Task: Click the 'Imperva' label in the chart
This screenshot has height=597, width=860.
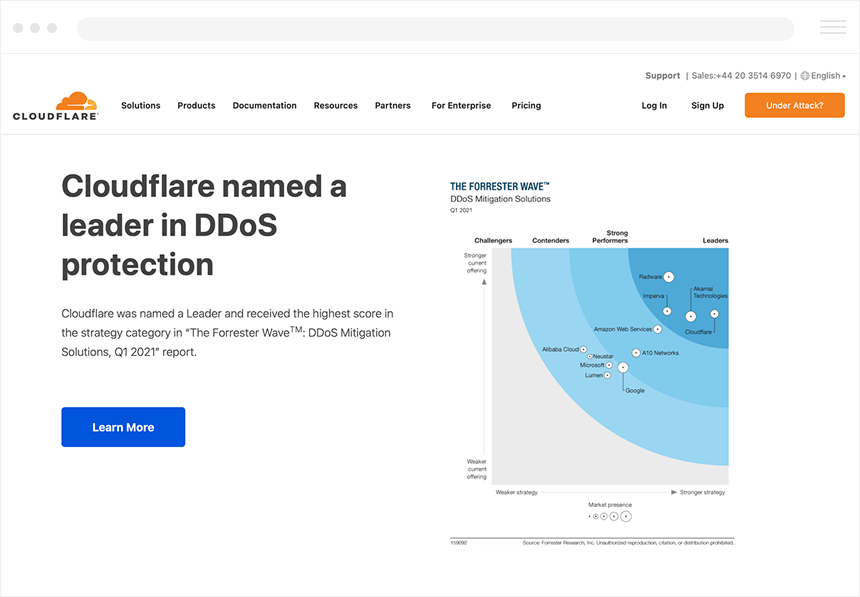Action: (653, 296)
